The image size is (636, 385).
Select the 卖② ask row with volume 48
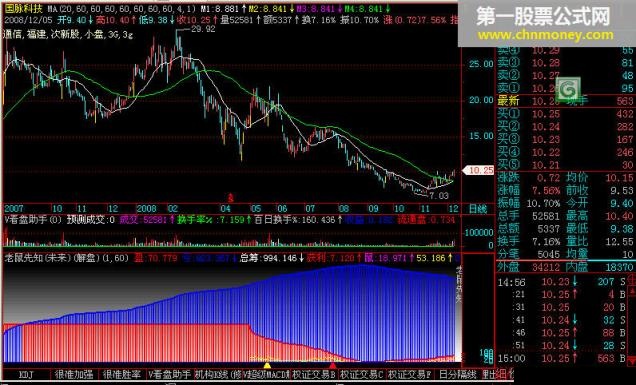565,75
